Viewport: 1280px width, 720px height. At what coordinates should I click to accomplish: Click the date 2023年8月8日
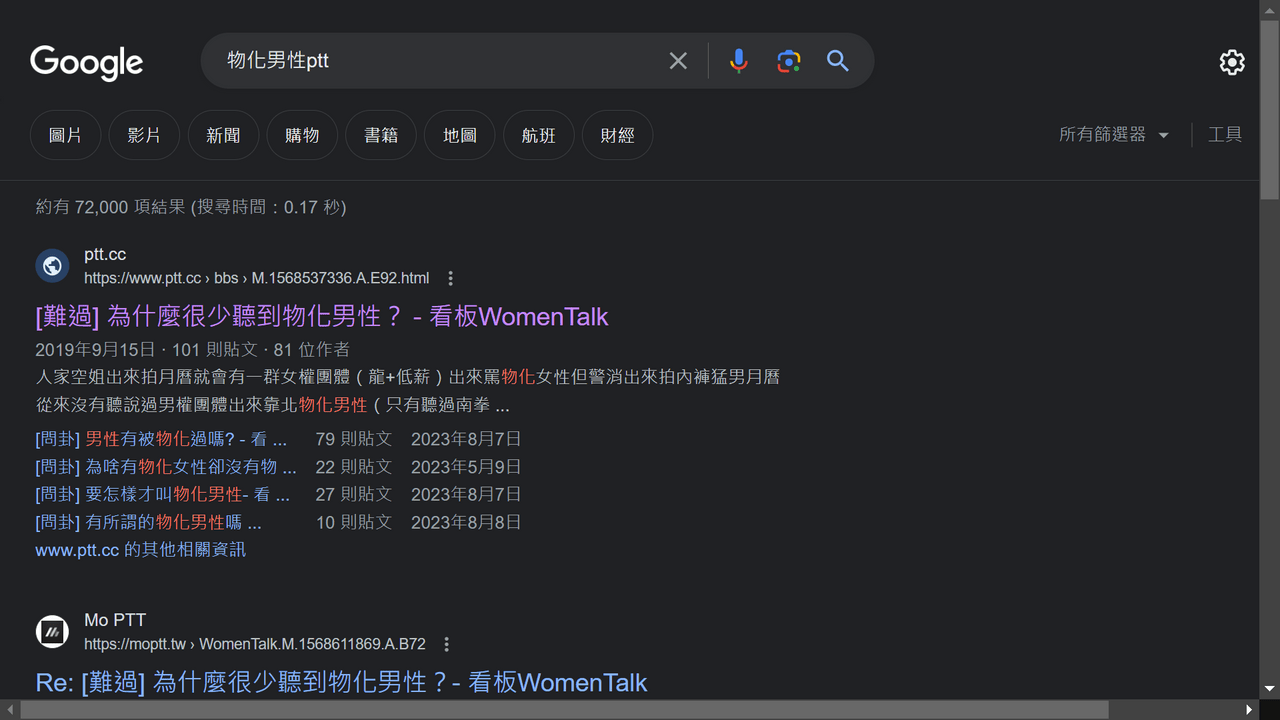tap(466, 522)
